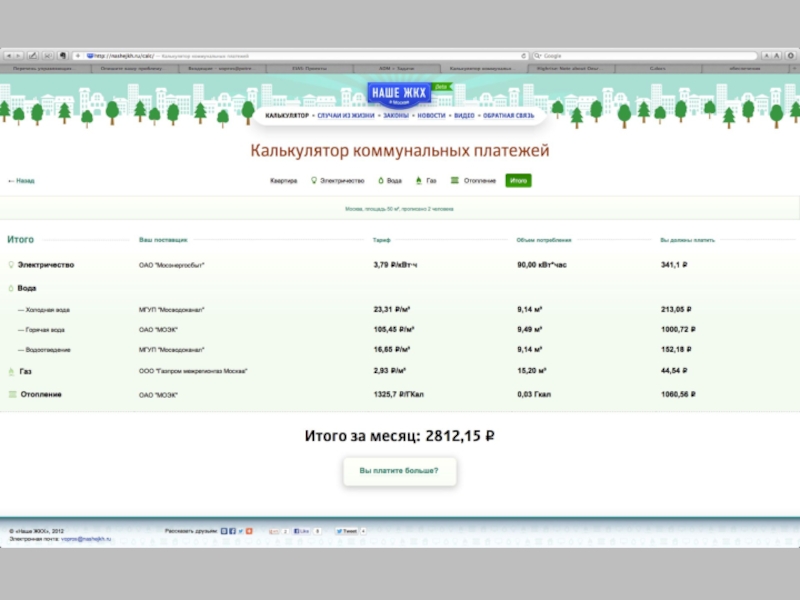Switch to the Газ step
The width and height of the screenshot is (800, 600).
tap(426, 181)
